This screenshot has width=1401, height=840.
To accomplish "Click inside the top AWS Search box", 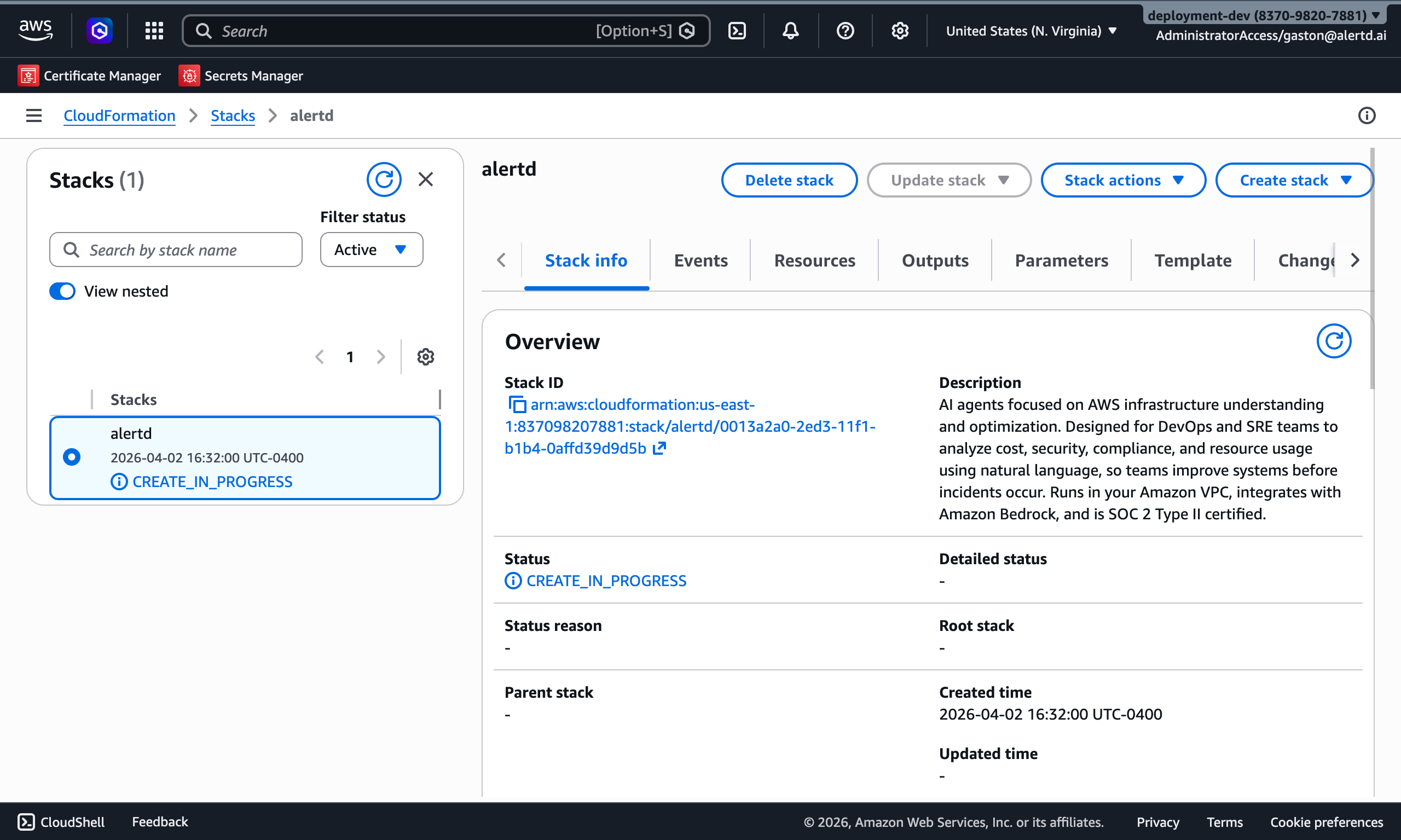I will (445, 31).
